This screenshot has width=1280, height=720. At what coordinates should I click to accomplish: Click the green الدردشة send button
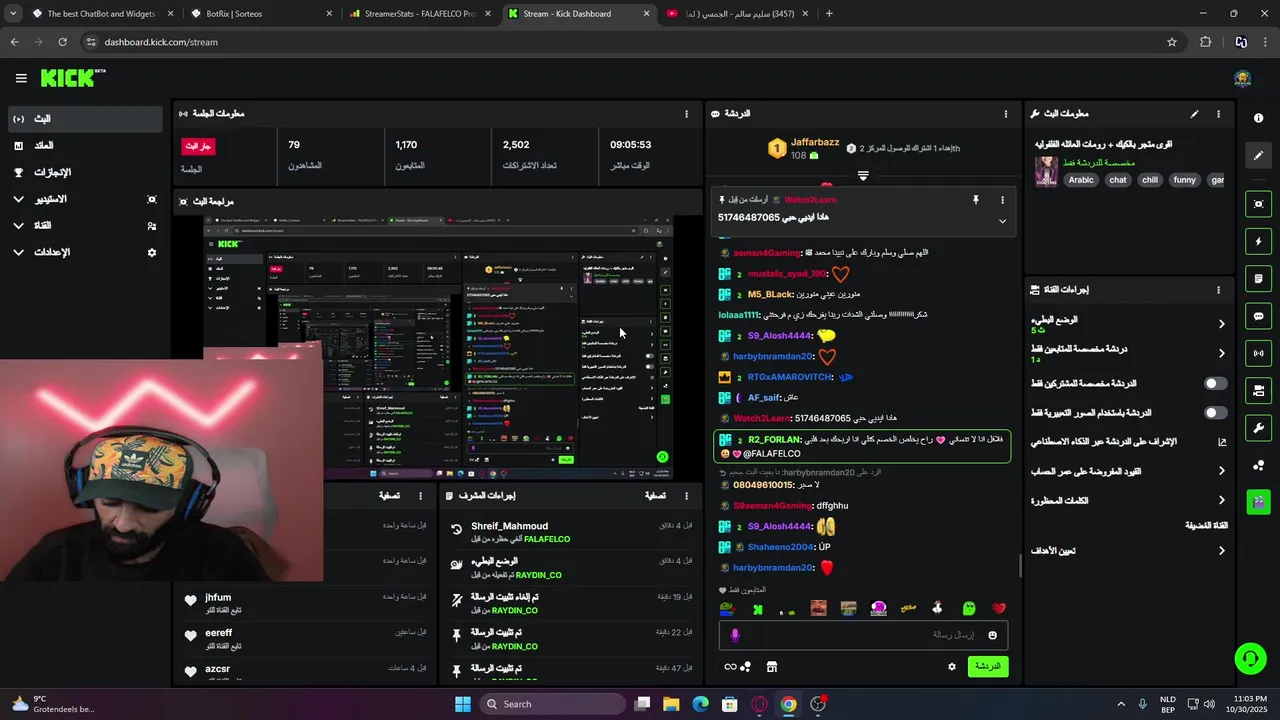pyautogui.click(x=988, y=667)
